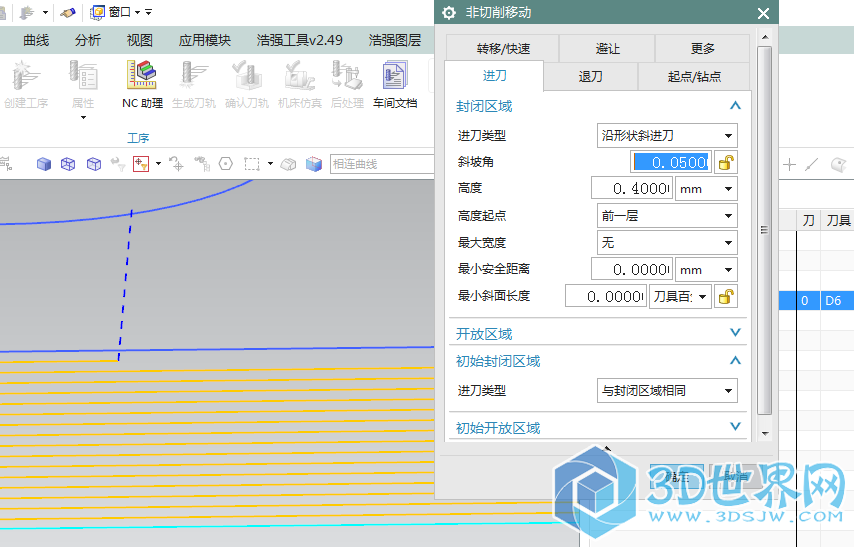Collapse the 封闭区域 section

(x=735, y=106)
